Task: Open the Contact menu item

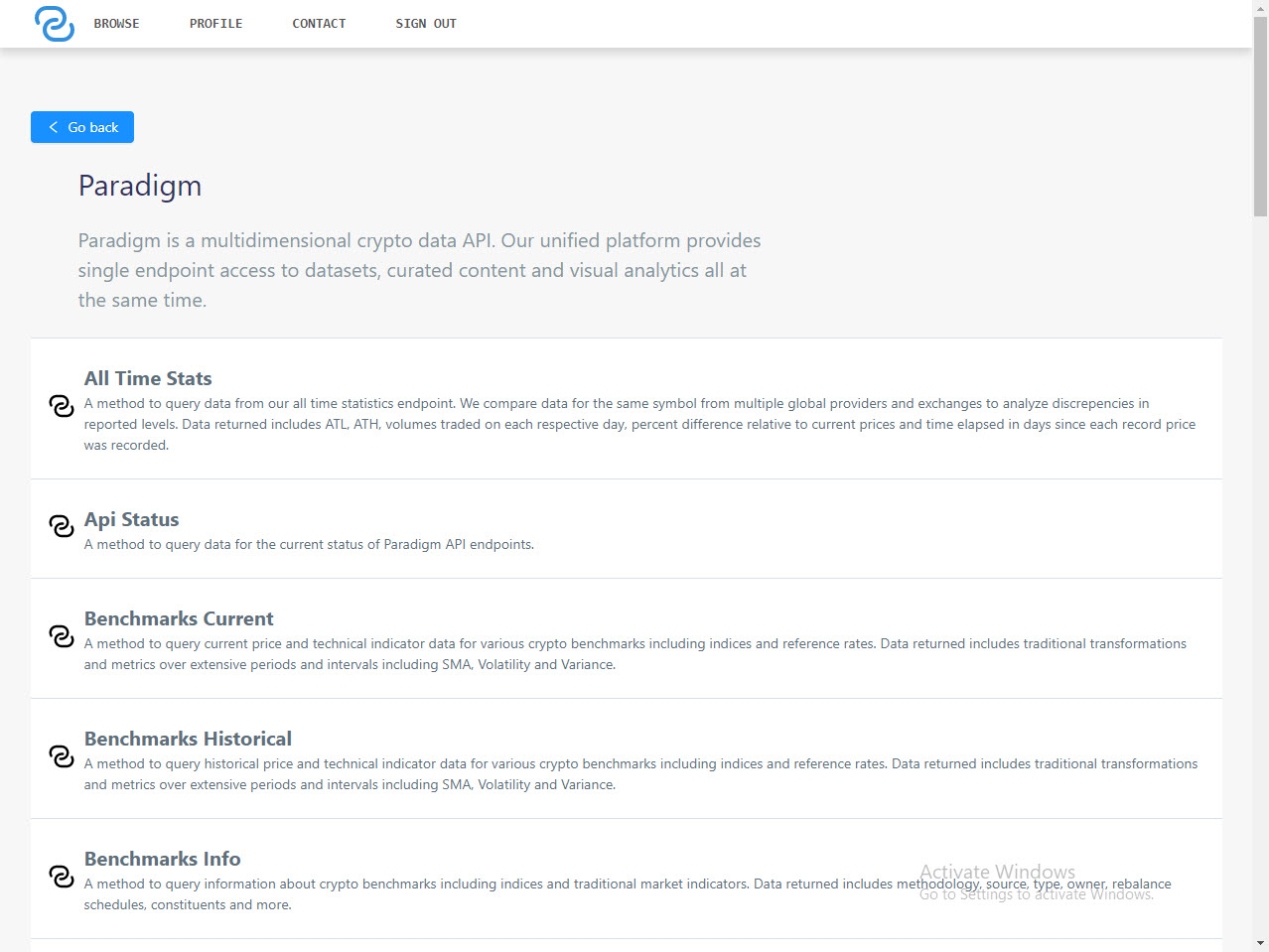Action: pyautogui.click(x=319, y=24)
